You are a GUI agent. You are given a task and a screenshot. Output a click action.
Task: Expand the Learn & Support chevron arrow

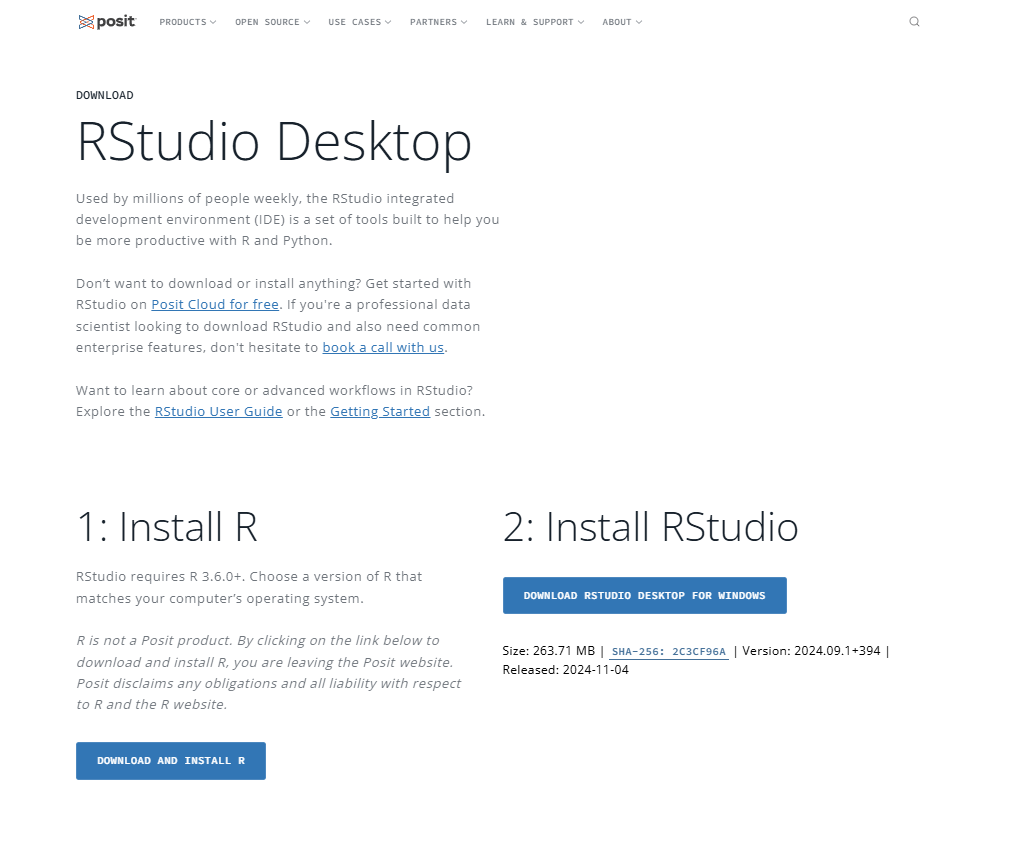click(581, 22)
